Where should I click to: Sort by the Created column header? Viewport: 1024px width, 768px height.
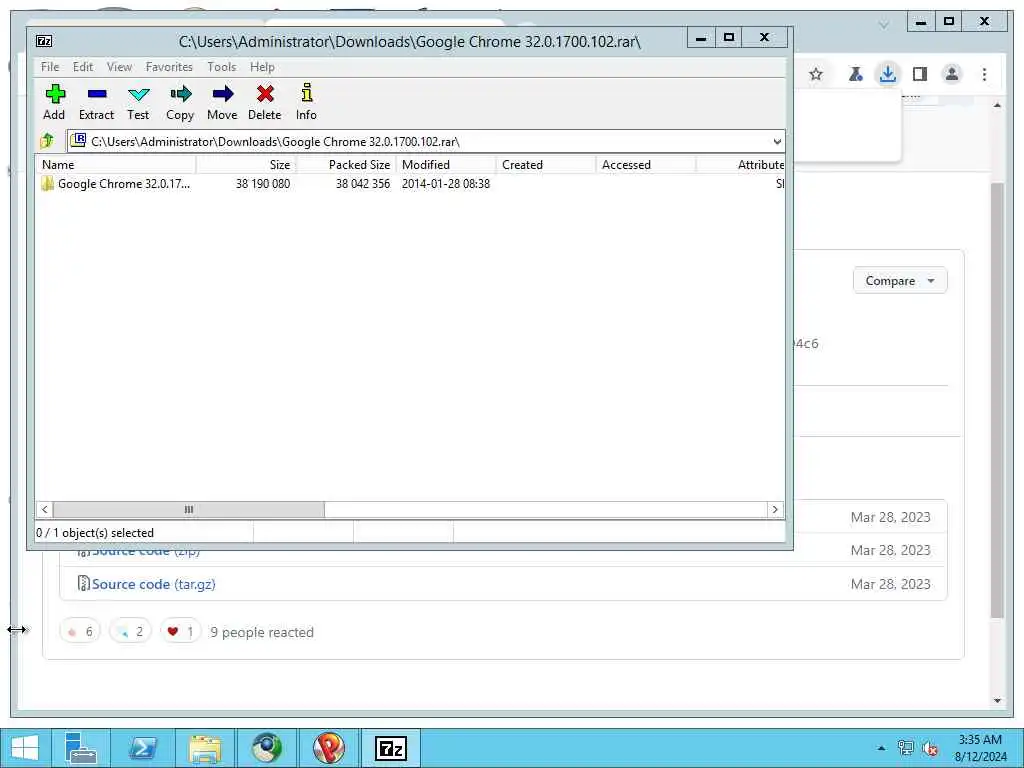pyautogui.click(x=545, y=165)
